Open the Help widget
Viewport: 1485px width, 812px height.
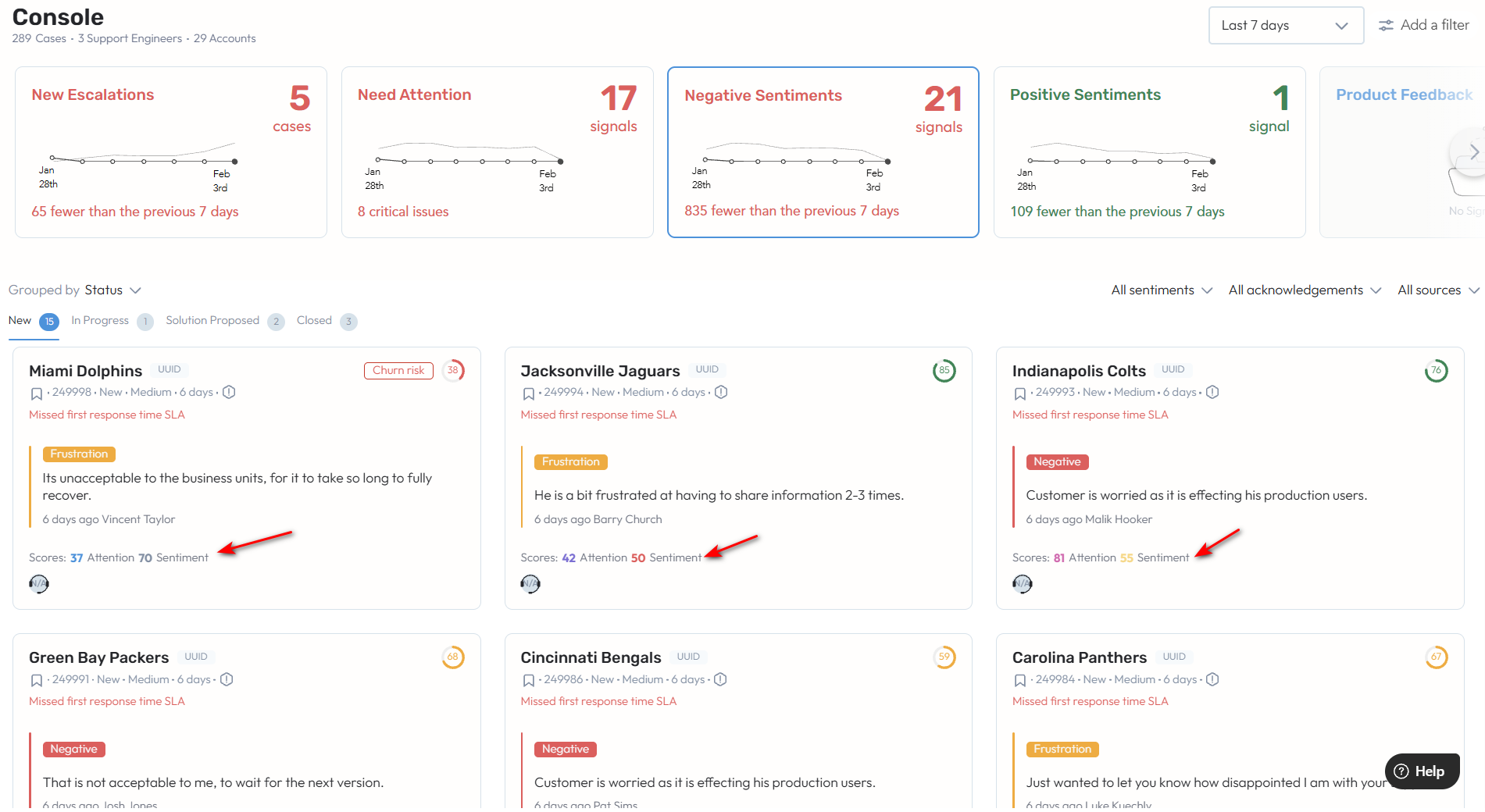point(1422,771)
